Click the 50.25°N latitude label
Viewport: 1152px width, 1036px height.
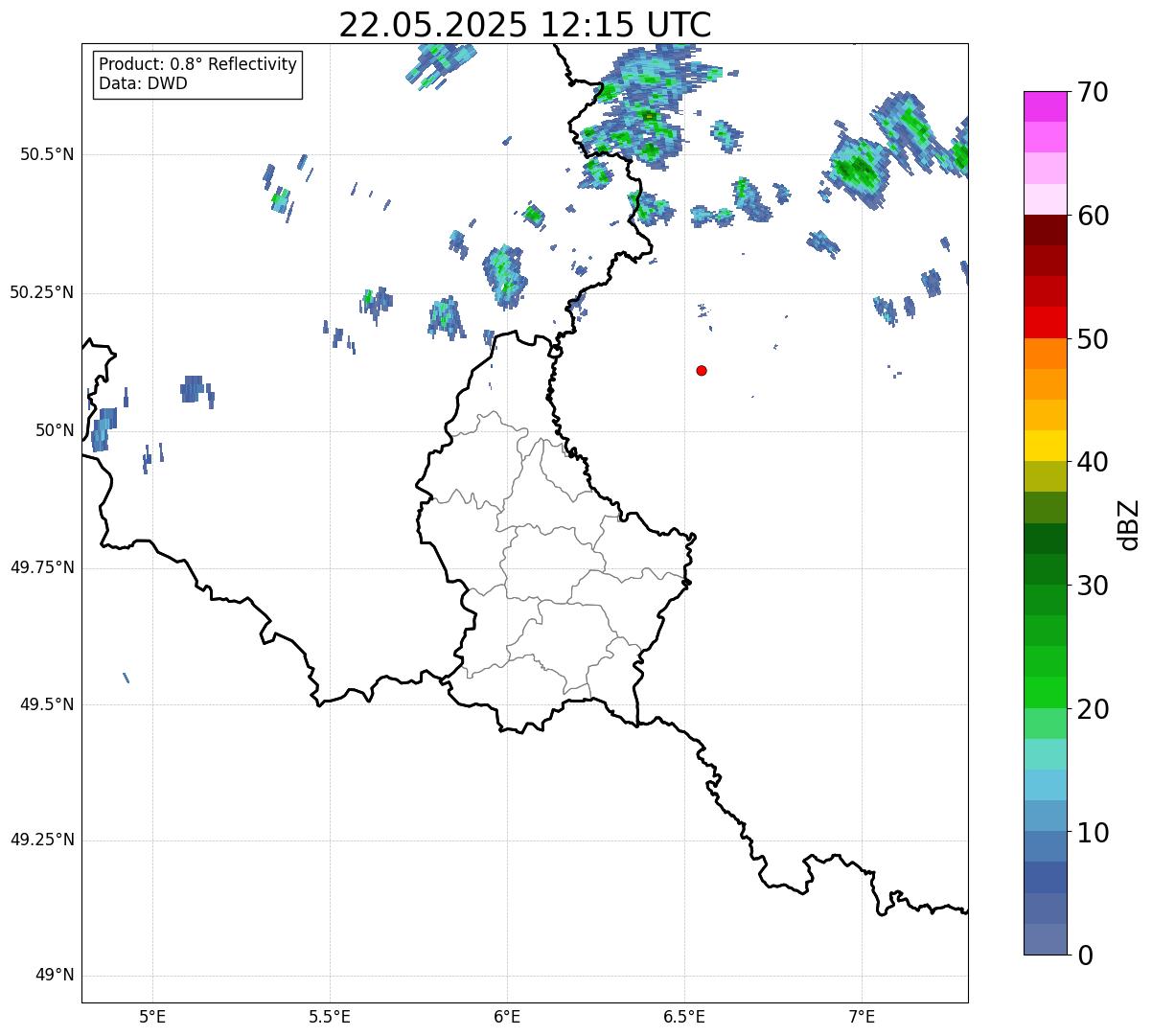[42, 292]
